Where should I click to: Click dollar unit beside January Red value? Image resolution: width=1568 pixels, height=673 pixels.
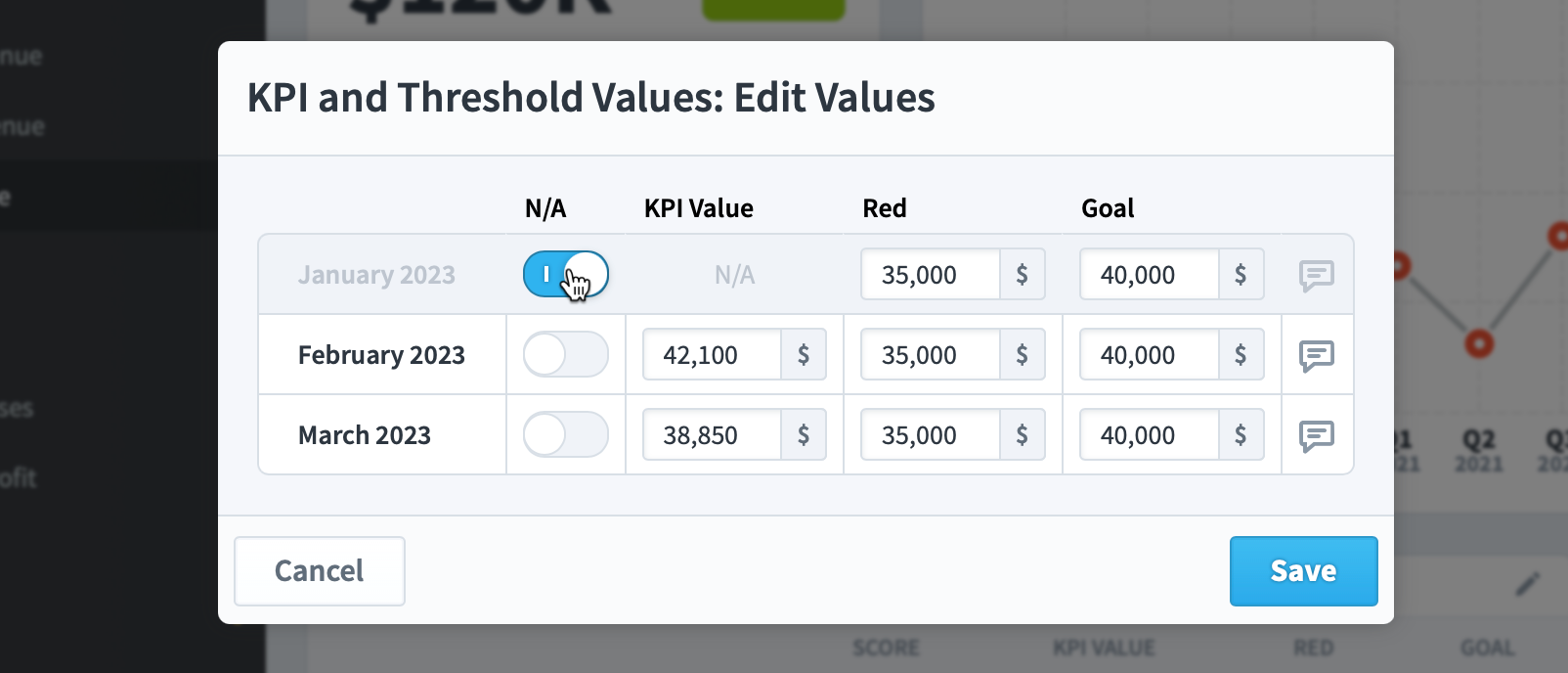click(1022, 274)
